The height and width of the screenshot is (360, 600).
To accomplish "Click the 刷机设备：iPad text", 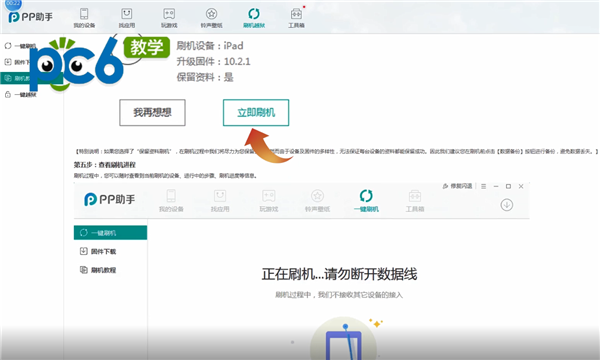I will [210, 46].
